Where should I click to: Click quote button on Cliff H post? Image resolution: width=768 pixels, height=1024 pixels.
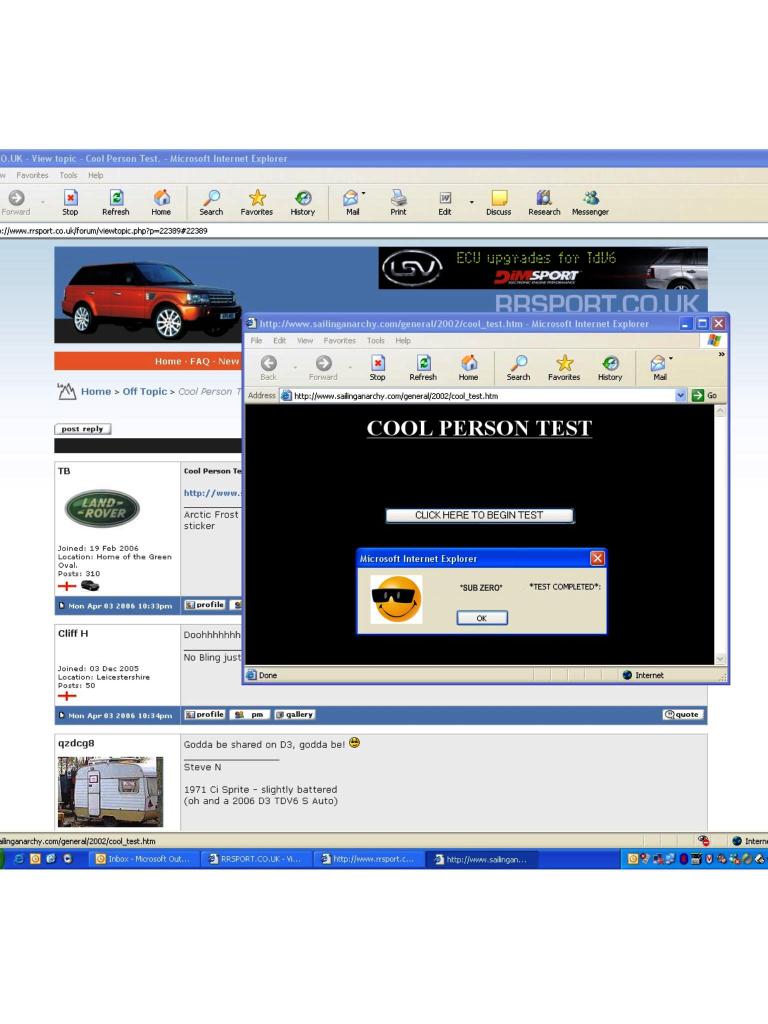[682, 714]
